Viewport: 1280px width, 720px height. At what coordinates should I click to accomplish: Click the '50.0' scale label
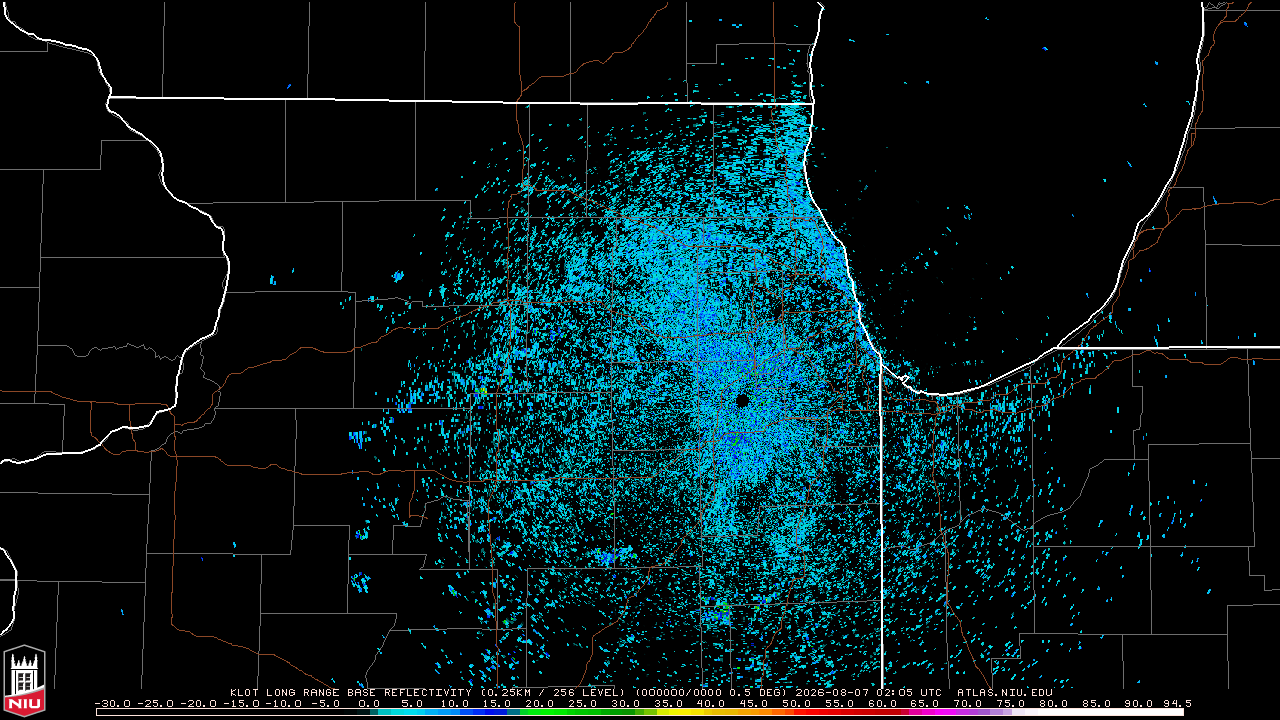pyautogui.click(x=797, y=703)
